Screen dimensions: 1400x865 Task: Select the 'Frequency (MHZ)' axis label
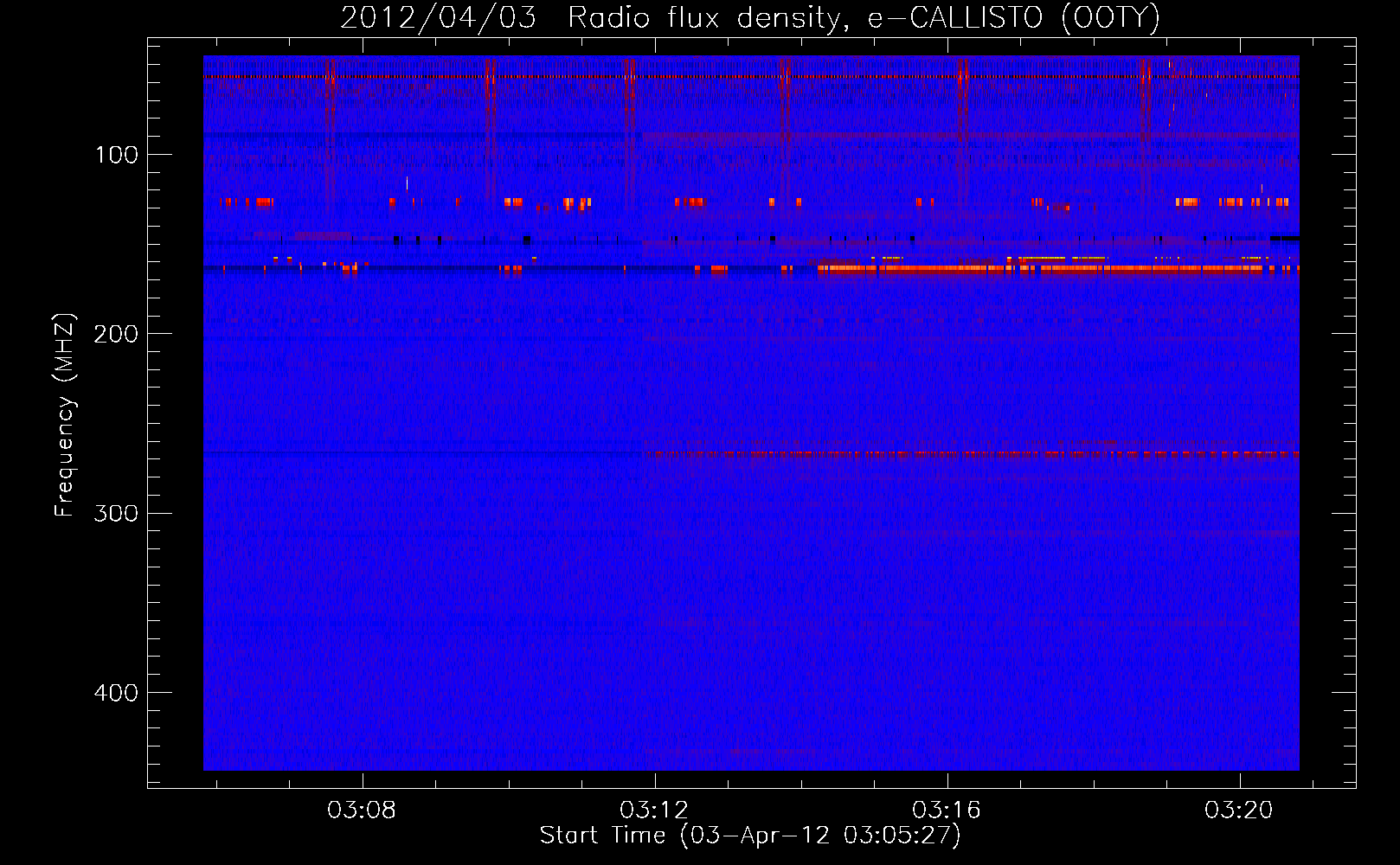coord(65,415)
